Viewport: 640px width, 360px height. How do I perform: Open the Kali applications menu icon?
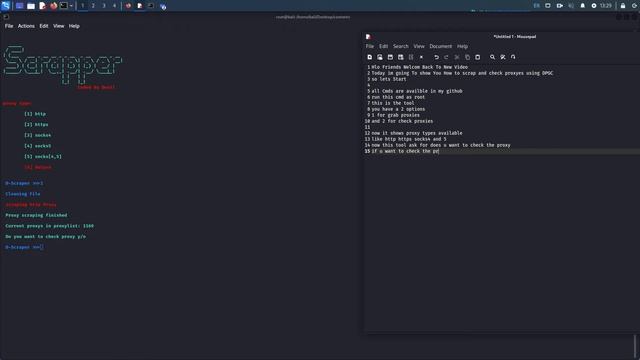[x=5, y=6]
